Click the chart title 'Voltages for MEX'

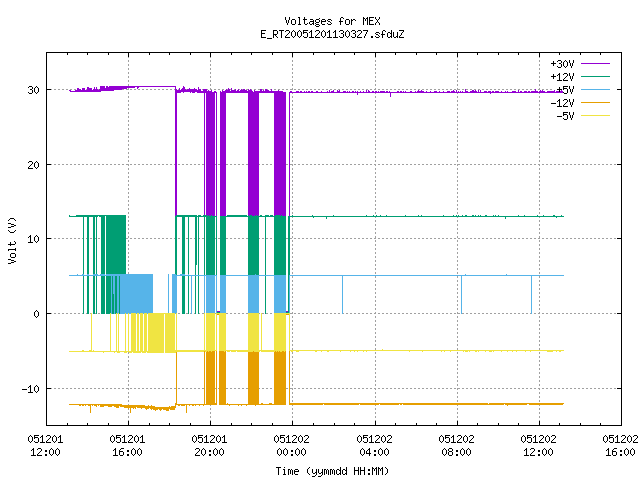click(332, 21)
